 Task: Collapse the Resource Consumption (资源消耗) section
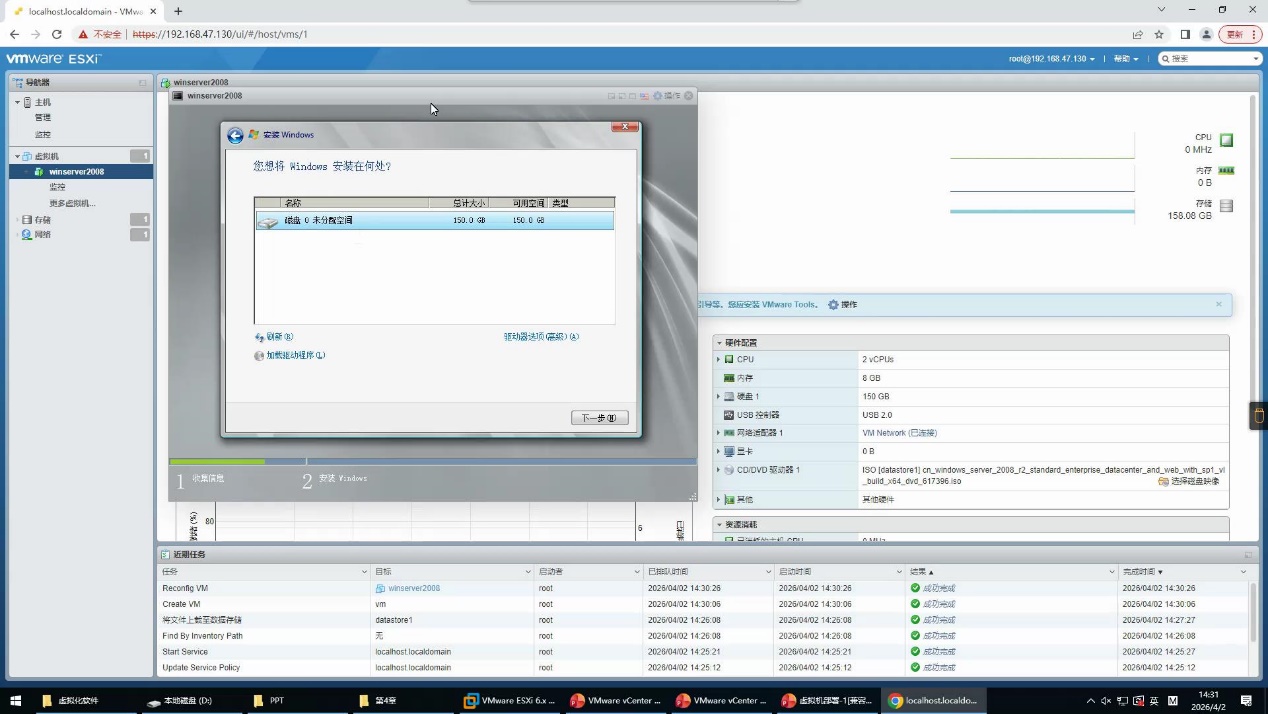[x=719, y=524]
